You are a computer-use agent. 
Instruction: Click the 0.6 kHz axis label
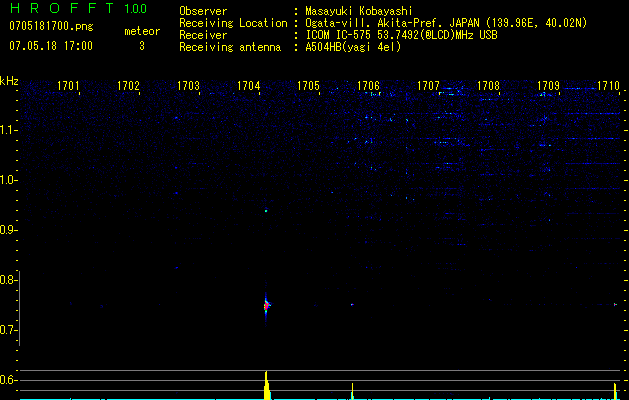click(x=8, y=380)
